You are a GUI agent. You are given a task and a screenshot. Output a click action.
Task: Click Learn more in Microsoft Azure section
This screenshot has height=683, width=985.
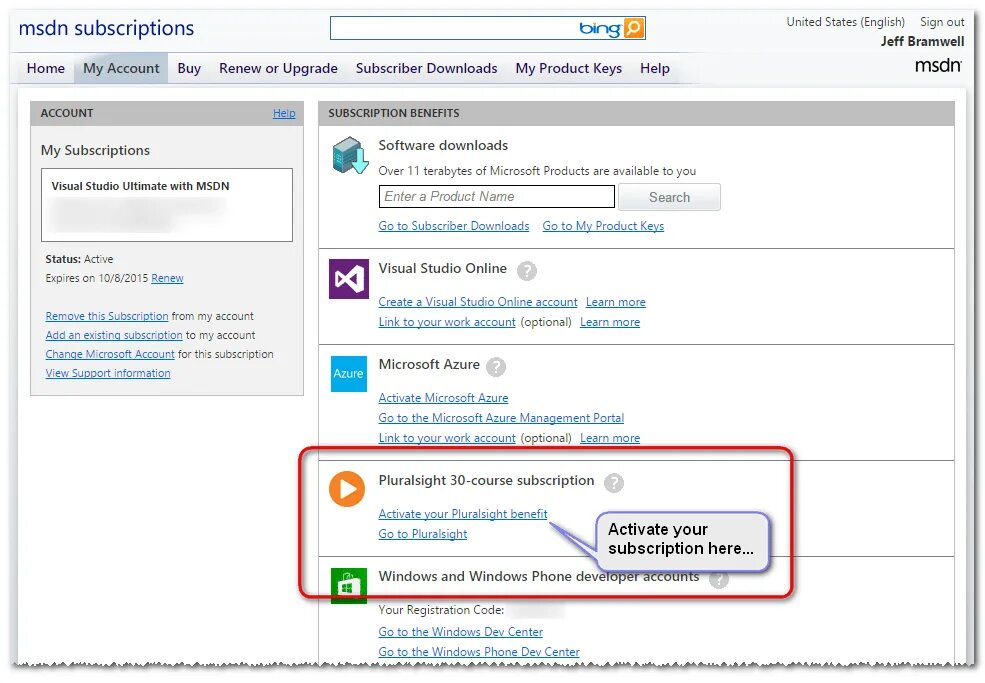tap(610, 438)
